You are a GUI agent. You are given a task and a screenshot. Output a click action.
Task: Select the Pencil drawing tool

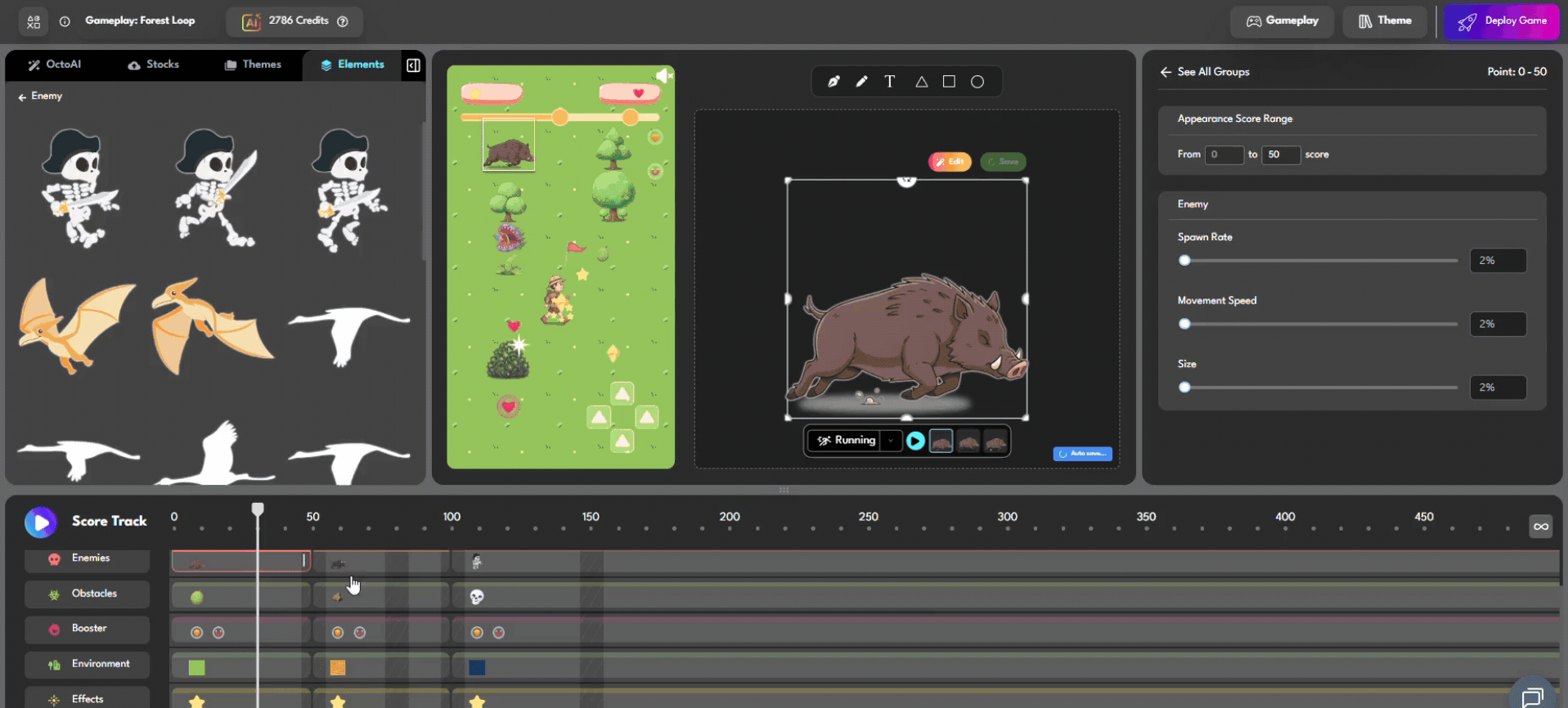click(x=861, y=82)
